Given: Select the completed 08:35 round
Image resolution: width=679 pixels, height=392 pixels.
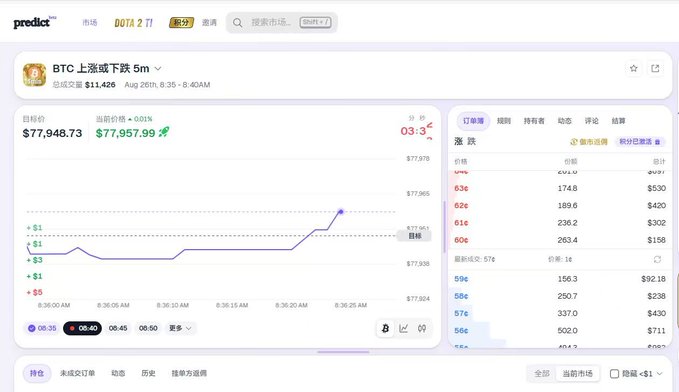Looking at the screenshot, I should 42,328.
